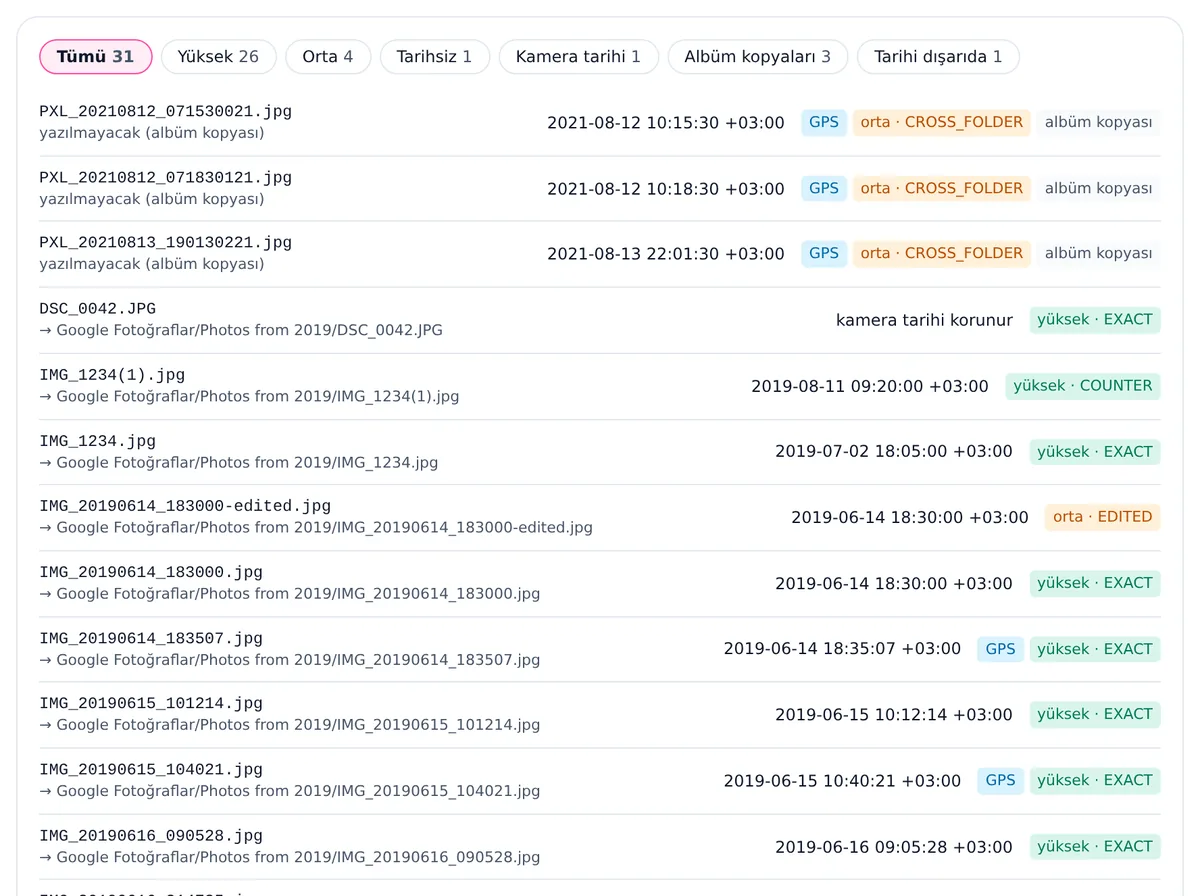Click orta · CROSS_FOLDER badge of PXL_20210812_071530021.jpg
The height and width of the screenshot is (896, 1200).
(x=942, y=122)
